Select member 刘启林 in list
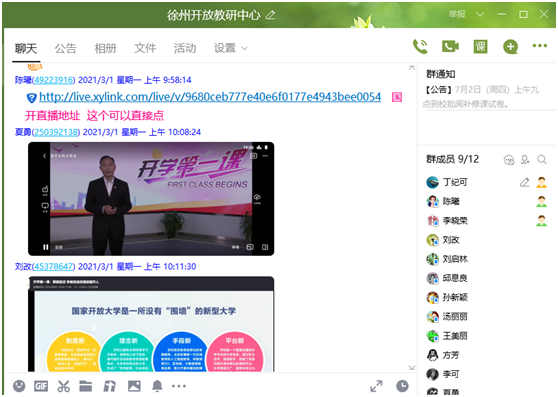Image resolution: width=558 pixels, height=397 pixels. click(455, 259)
